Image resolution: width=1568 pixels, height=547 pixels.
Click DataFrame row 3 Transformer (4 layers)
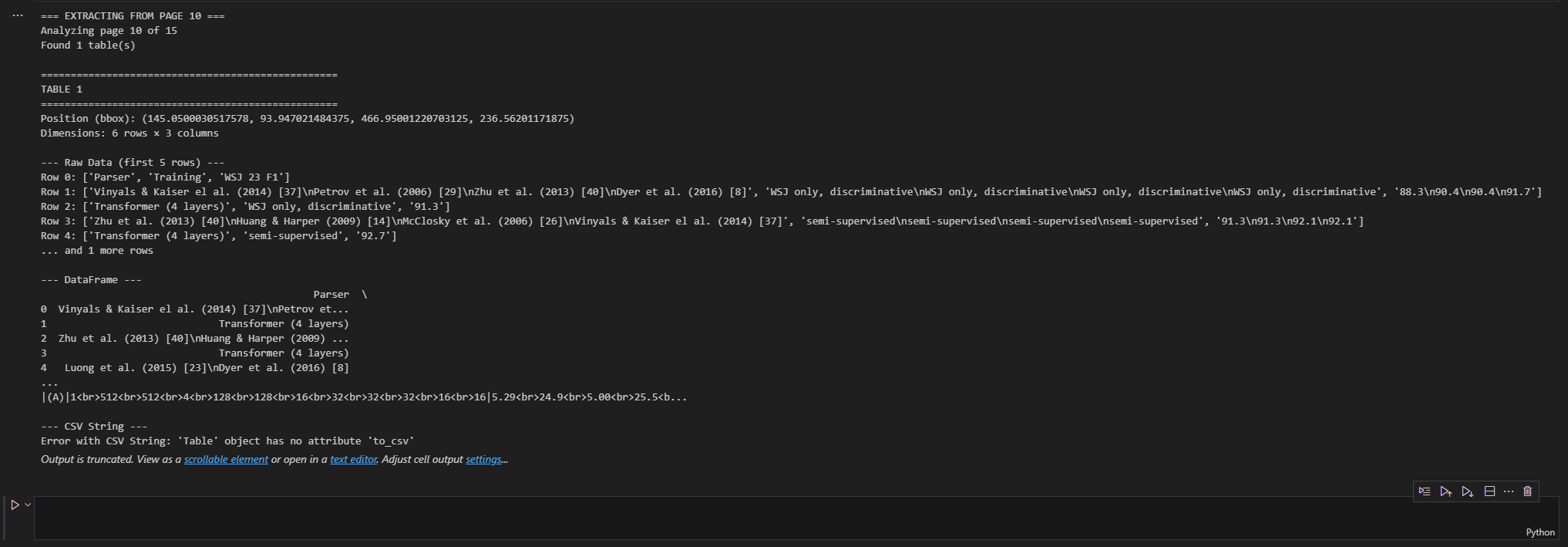click(195, 353)
